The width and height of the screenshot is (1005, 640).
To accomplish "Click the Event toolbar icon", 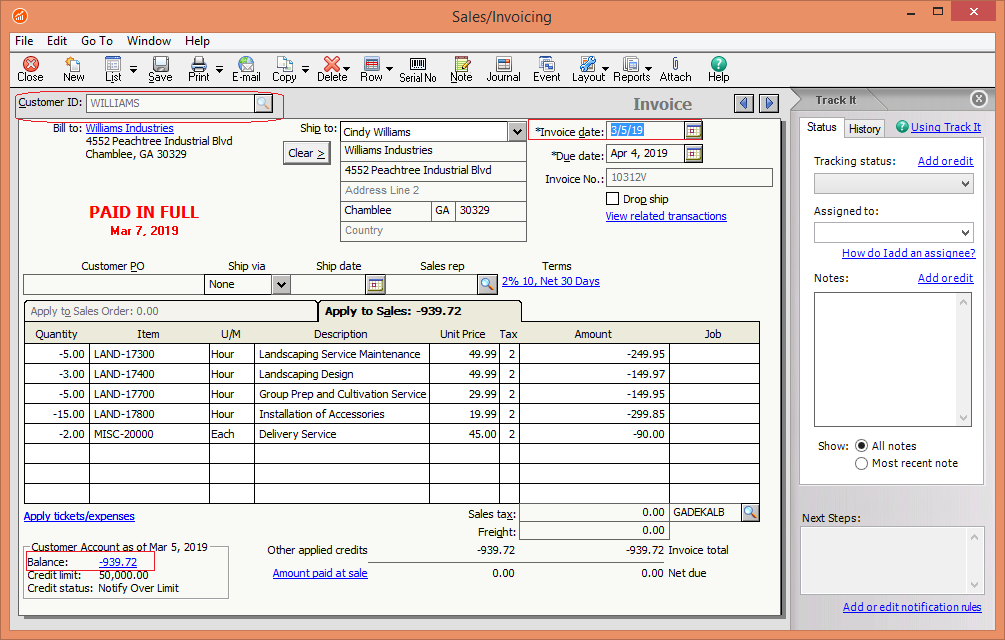I will click(547, 69).
